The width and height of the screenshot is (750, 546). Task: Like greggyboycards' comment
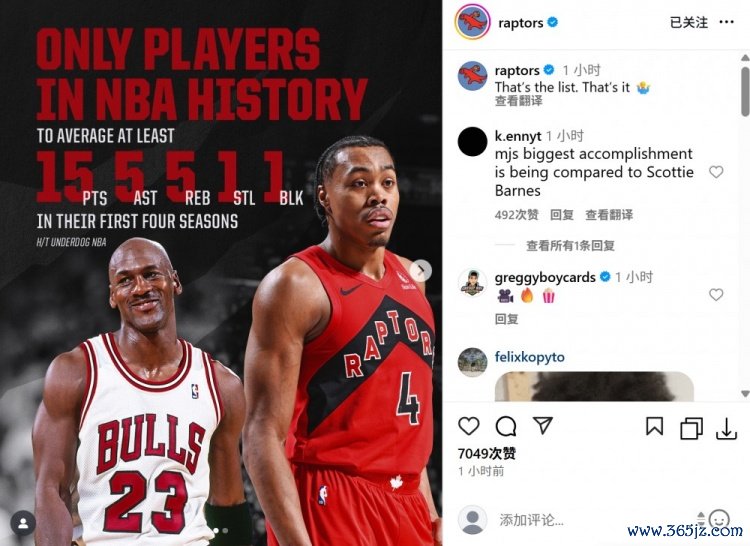click(716, 295)
